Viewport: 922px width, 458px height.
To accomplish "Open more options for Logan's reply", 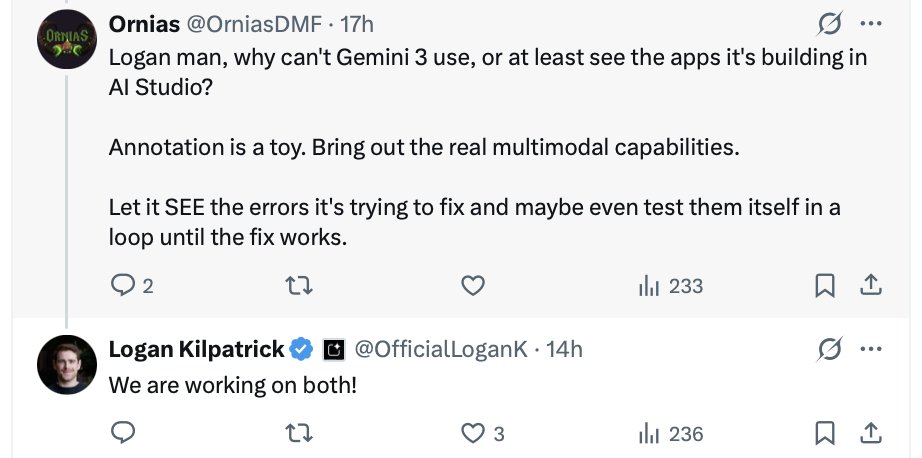I will pos(871,349).
